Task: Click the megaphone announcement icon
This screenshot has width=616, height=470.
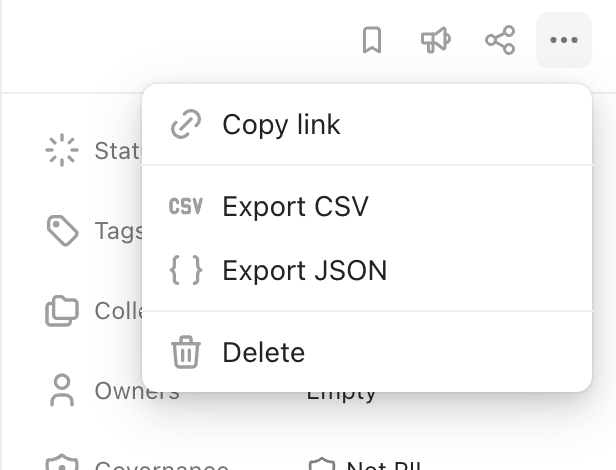Action: click(436, 40)
